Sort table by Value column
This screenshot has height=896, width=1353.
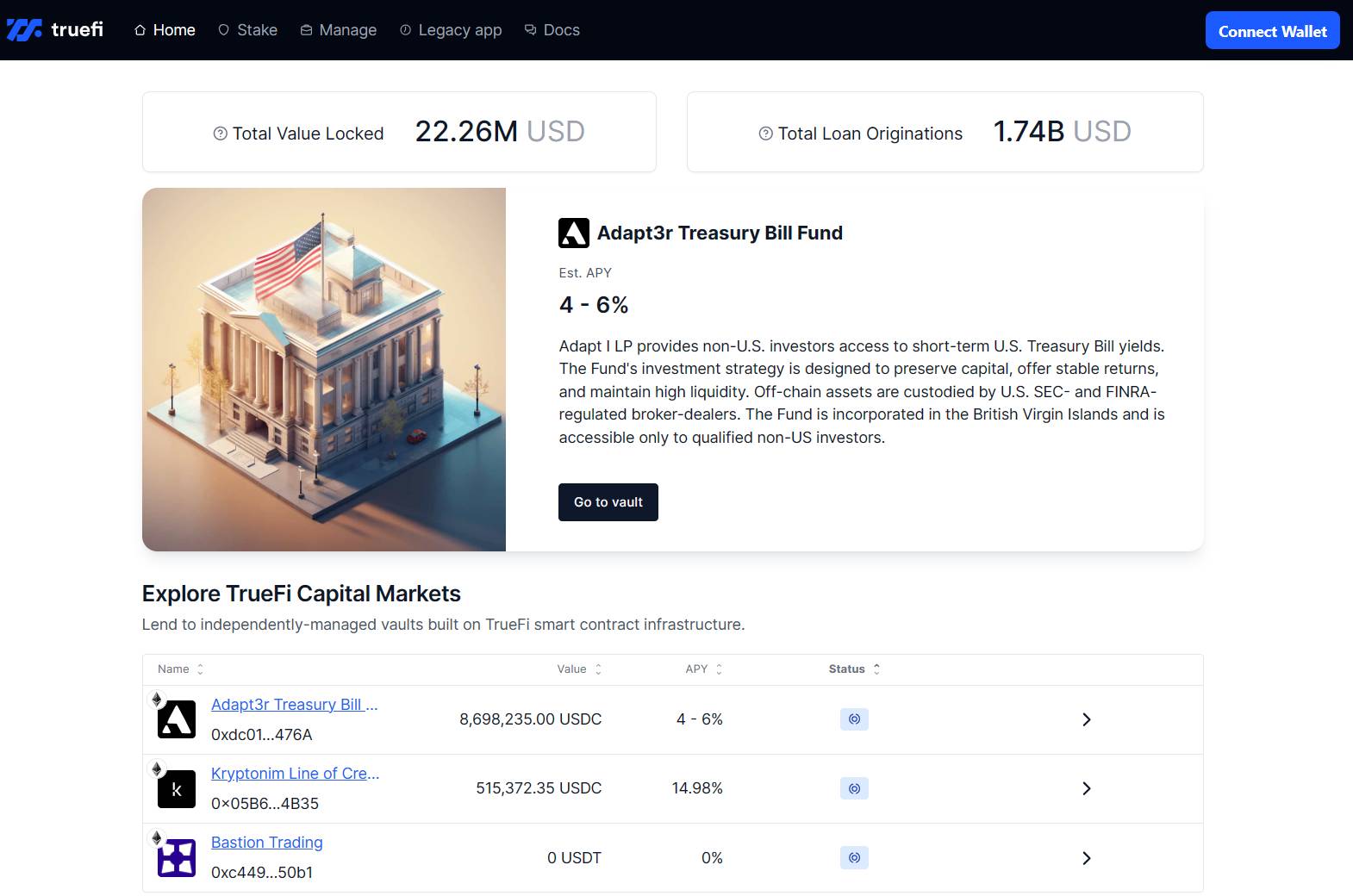pyautogui.click(x=579, y=669)
